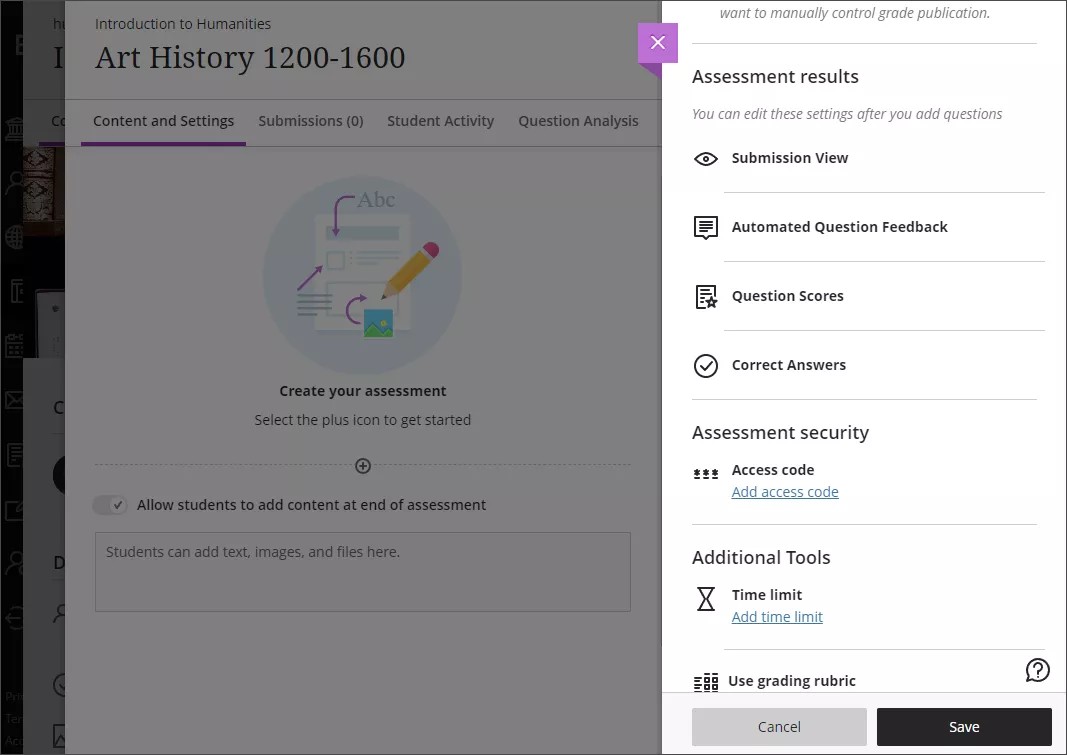
Task: Open the Student Activity tab
Action: click(x=440, y=120)
